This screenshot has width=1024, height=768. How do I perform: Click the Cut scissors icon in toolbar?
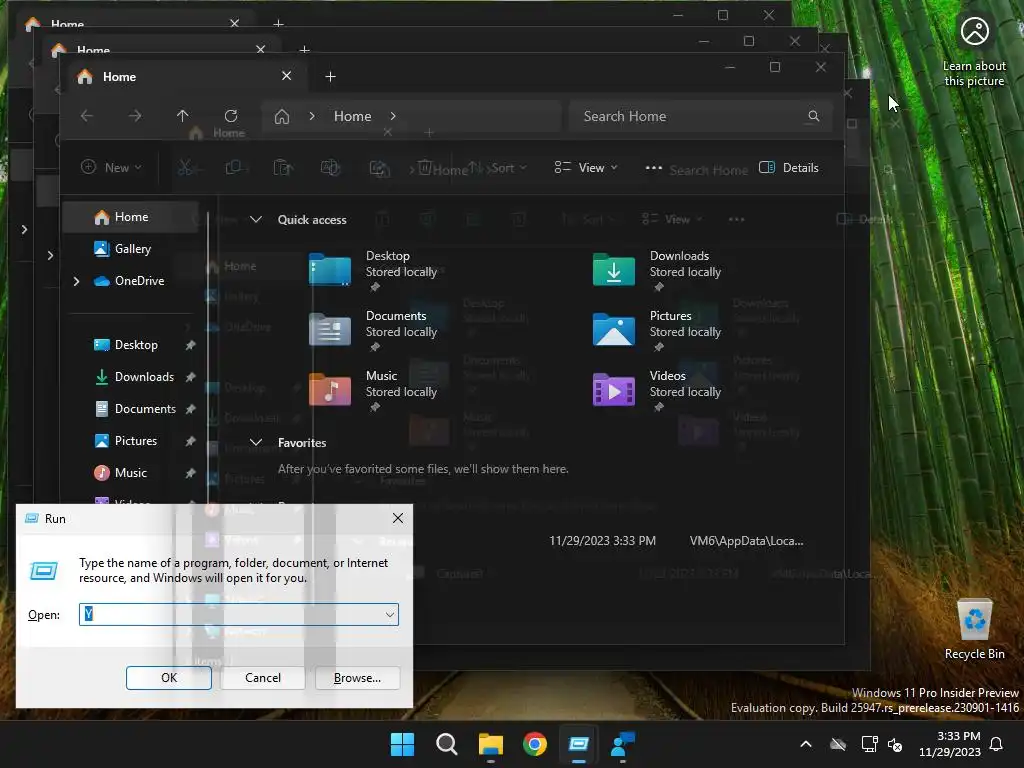coord(185,168)
